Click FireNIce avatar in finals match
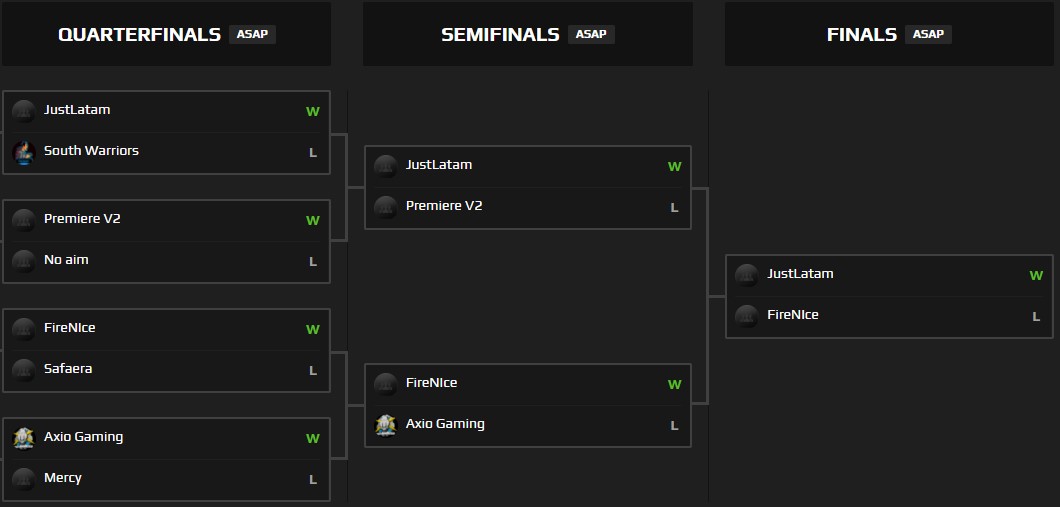The height and width of the screenshot is (507, 1060). pos(747,316)
